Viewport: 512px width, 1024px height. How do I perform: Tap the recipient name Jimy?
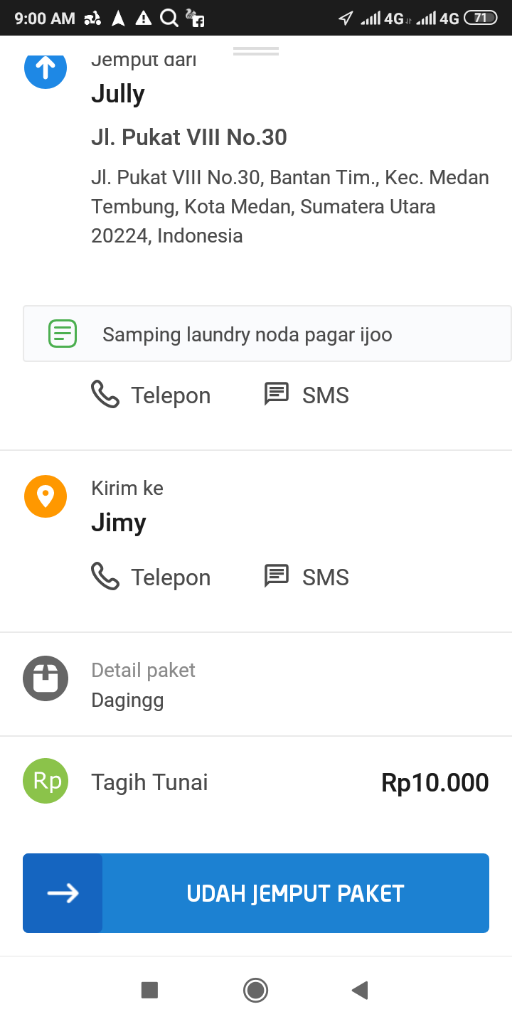tap(118, 522)
